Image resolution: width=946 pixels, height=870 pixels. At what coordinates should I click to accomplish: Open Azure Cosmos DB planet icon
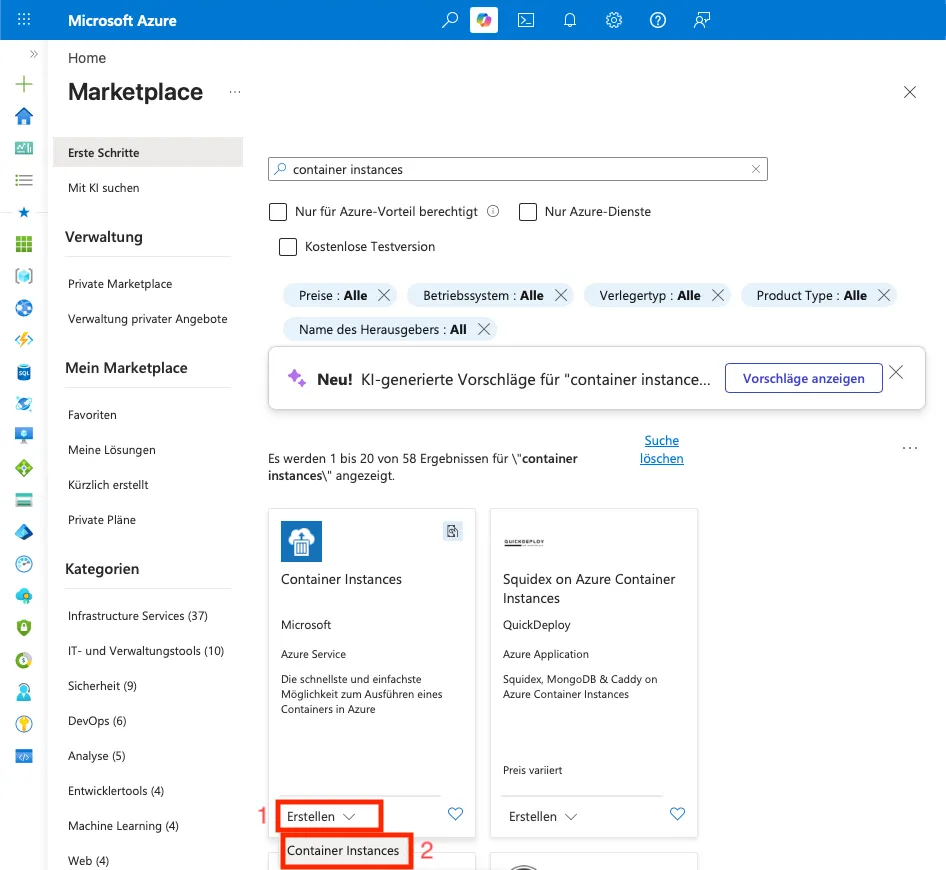pos(24,404)
